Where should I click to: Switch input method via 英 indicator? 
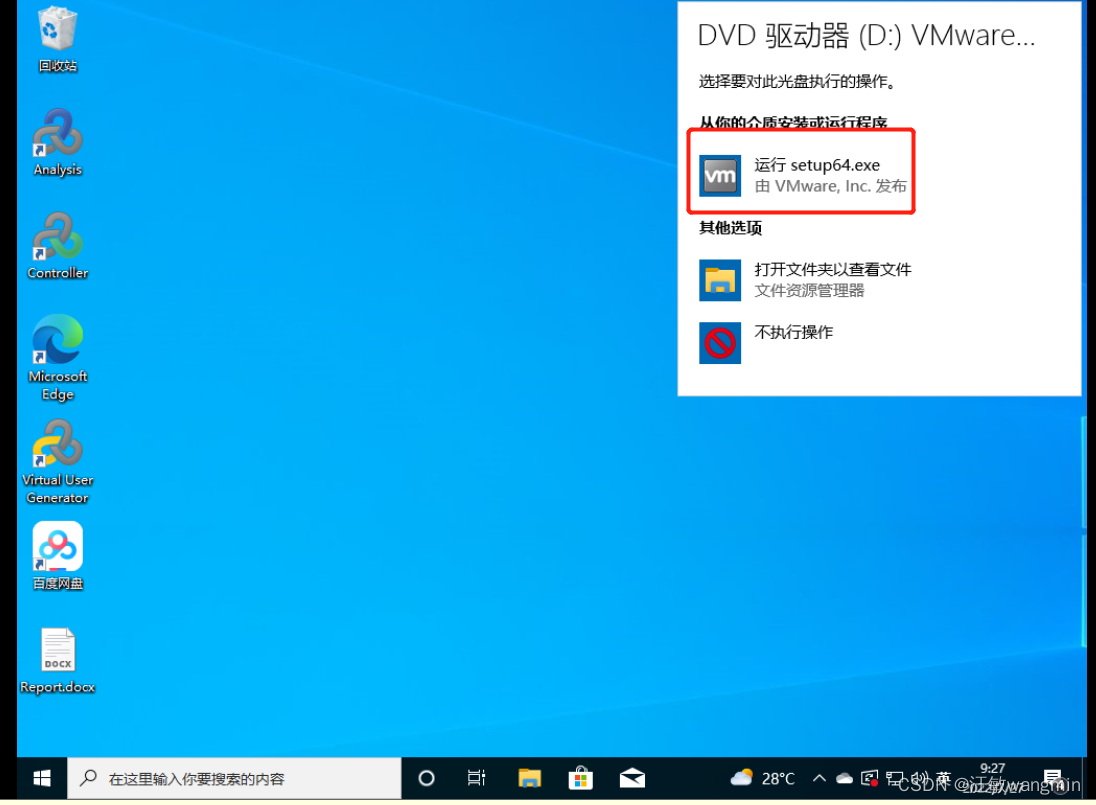pos(944,778)
